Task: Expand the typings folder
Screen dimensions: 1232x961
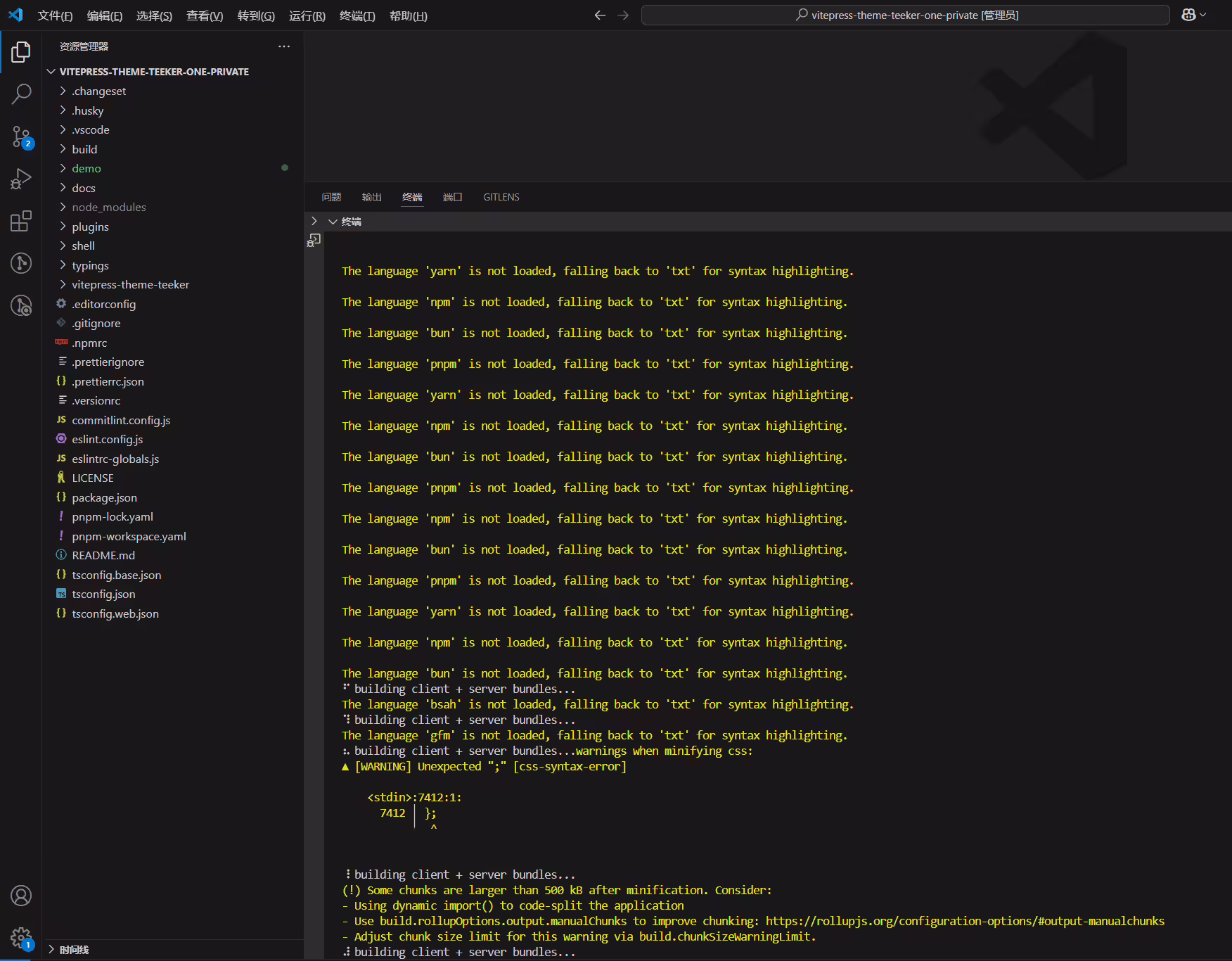Action: point(63,265)
